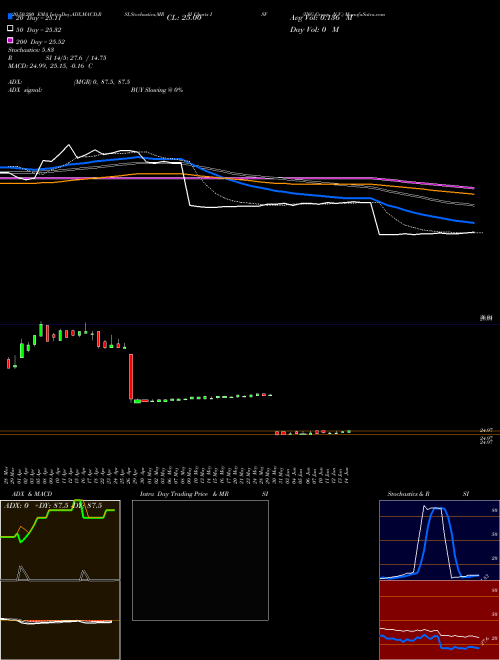500x660 pixels.
Task: Click the 'CL: 25.00' closing price label
Action: 184,18
